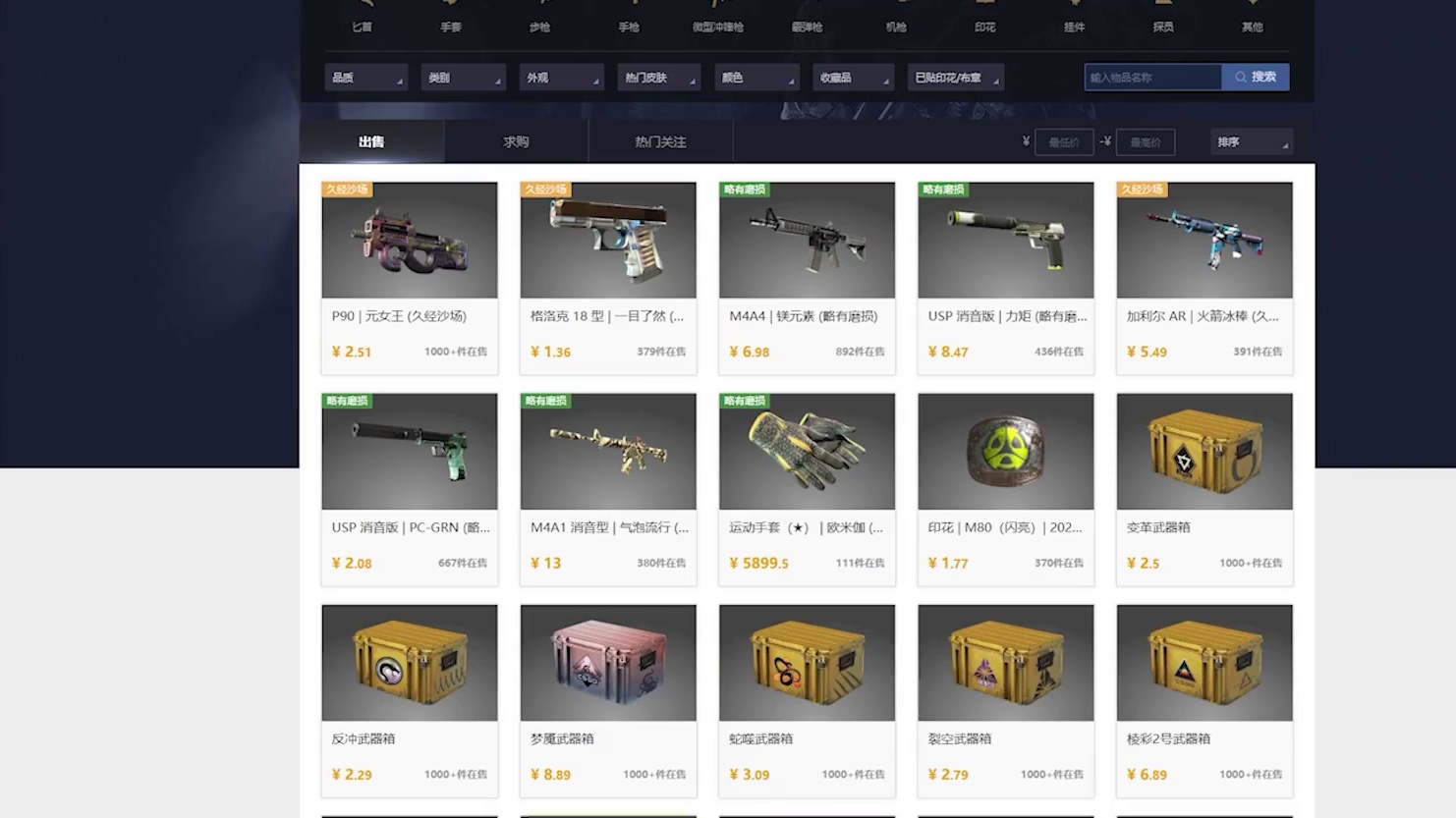Click the 搜索 search button
1456x818 pixels.
tap(1256, 77)
